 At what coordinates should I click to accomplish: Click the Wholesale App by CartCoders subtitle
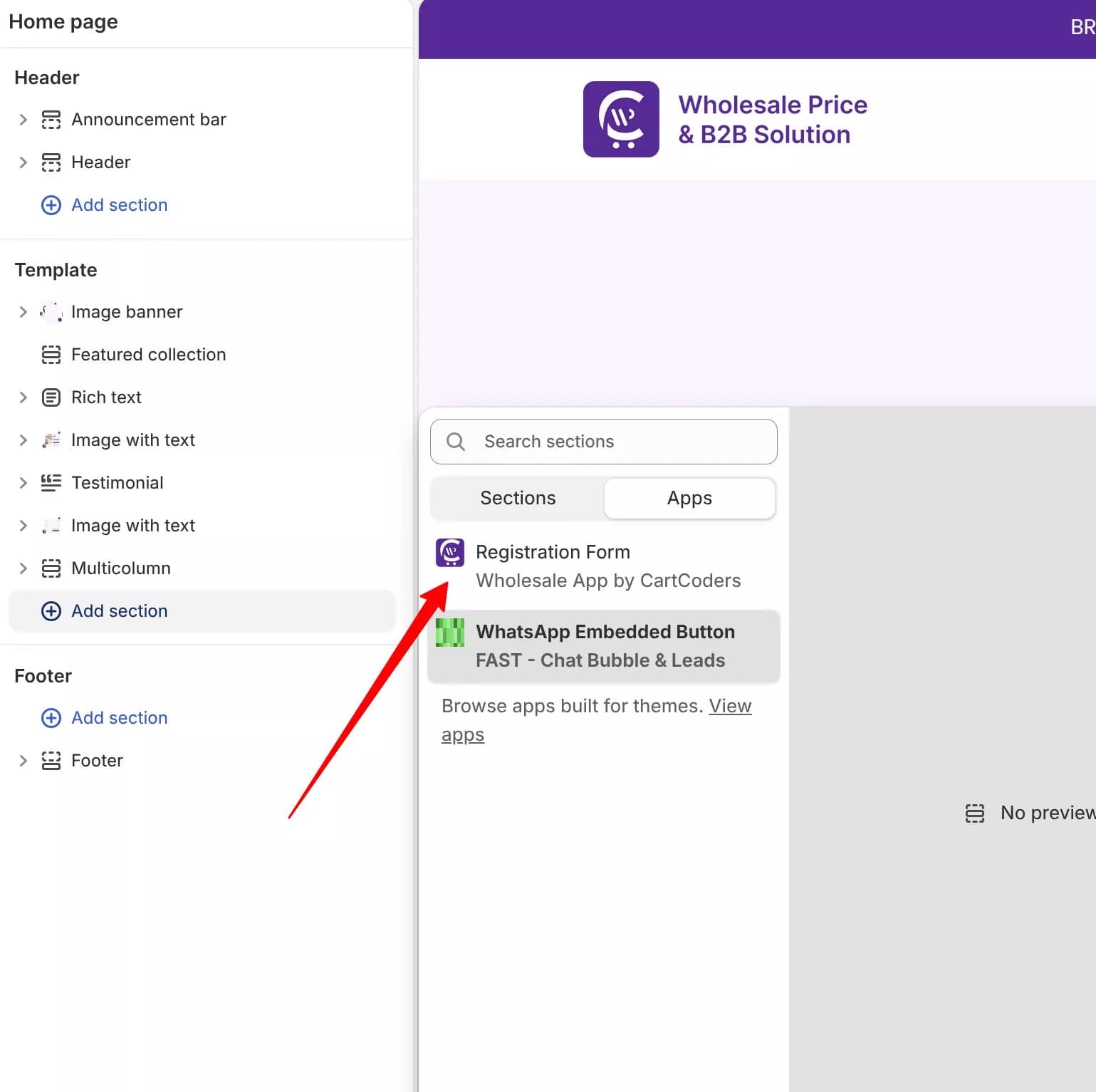(x=608, y=581)
